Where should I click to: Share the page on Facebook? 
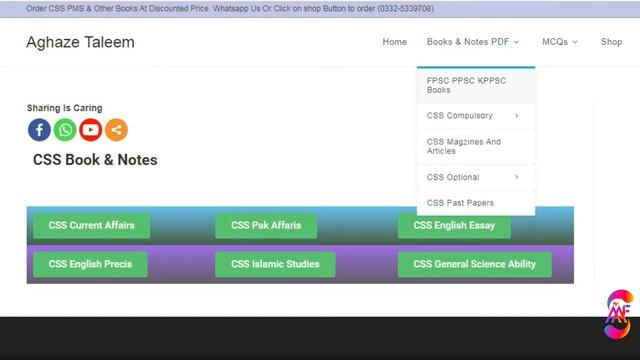coord(39,130)
